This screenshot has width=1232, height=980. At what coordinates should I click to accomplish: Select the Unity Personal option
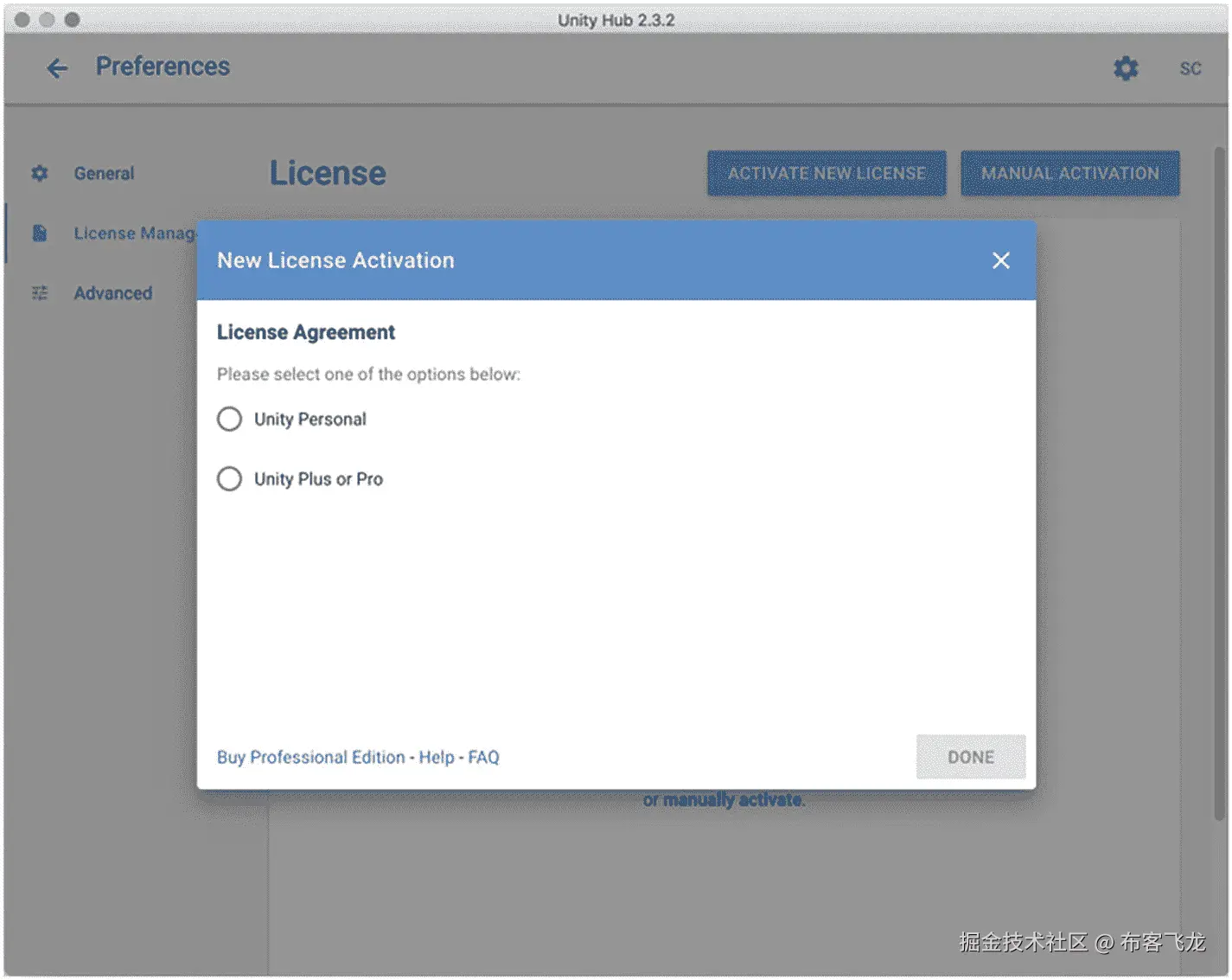tap(229, 420)
